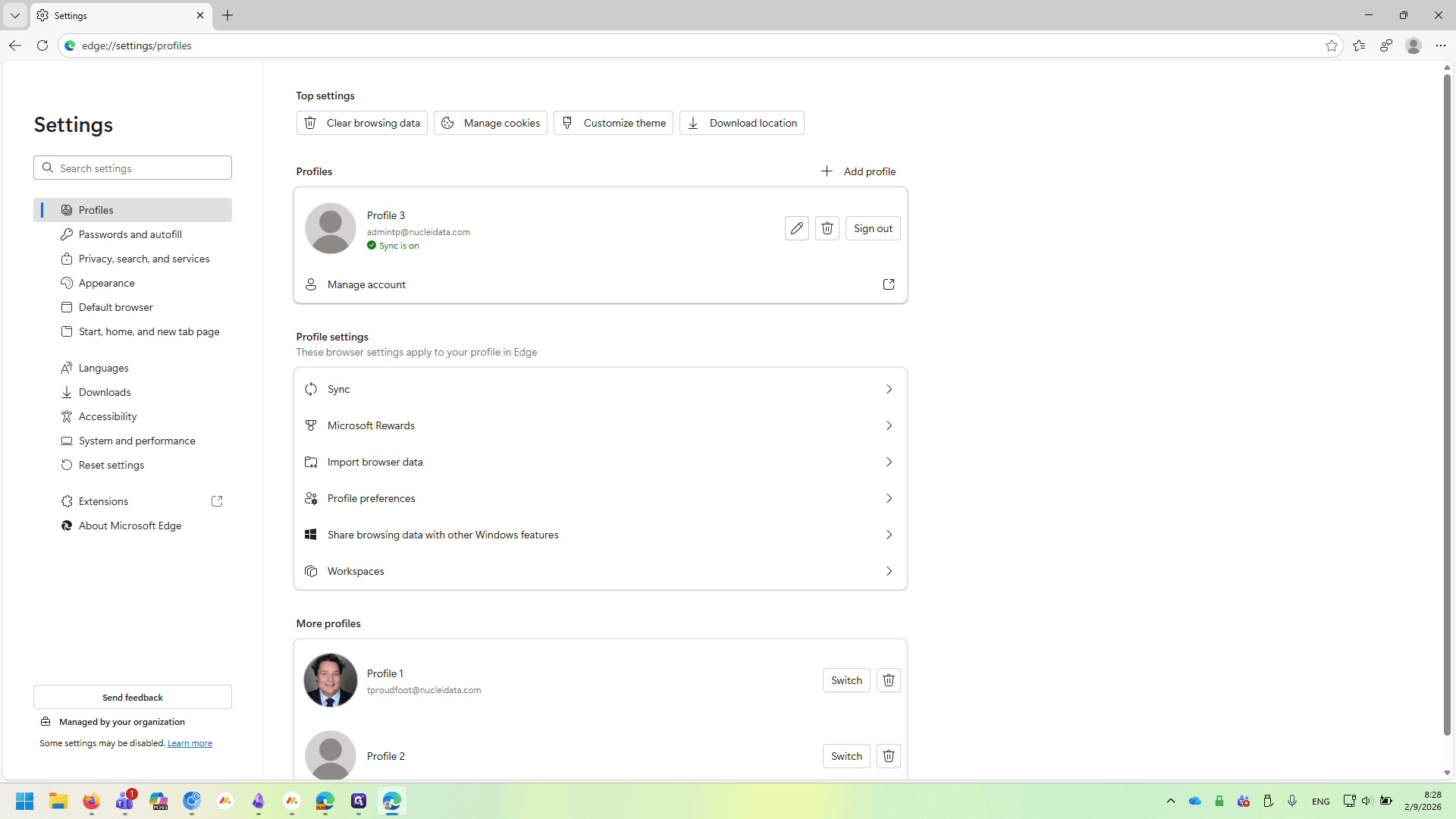Click the microphone tray icon
Screen dimensions: 1456x819
1292,801
